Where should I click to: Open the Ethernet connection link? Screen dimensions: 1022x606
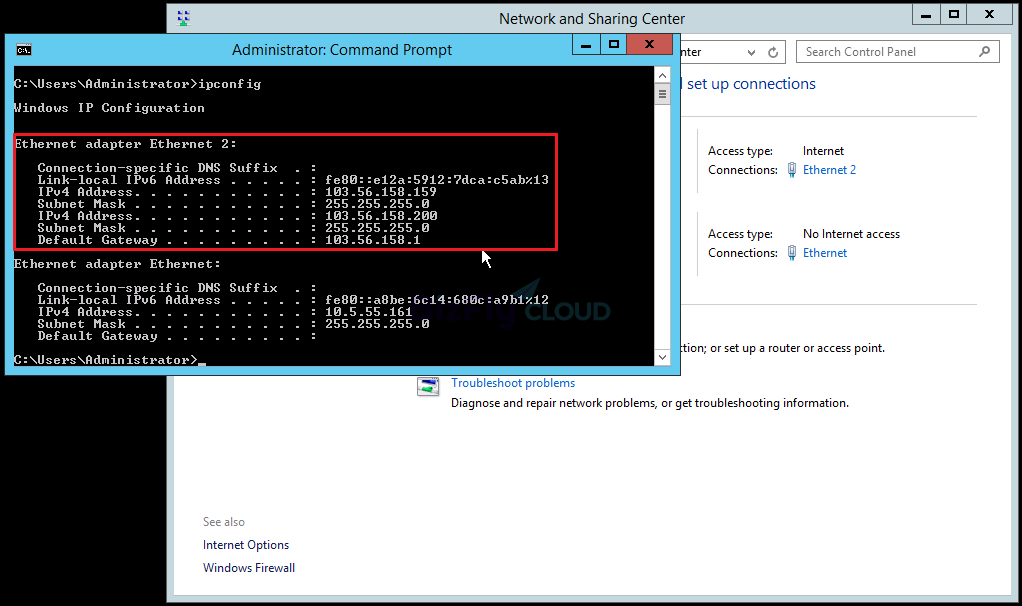(x=825, y=253)
